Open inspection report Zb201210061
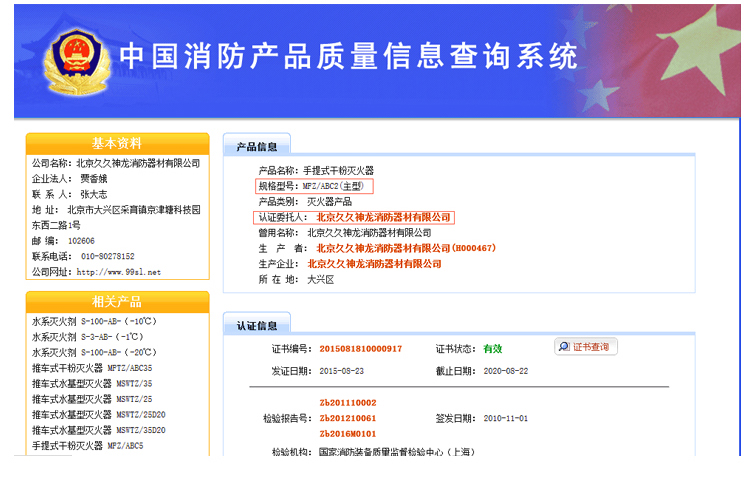Screen dimensions: 750x496 point(348,418)
